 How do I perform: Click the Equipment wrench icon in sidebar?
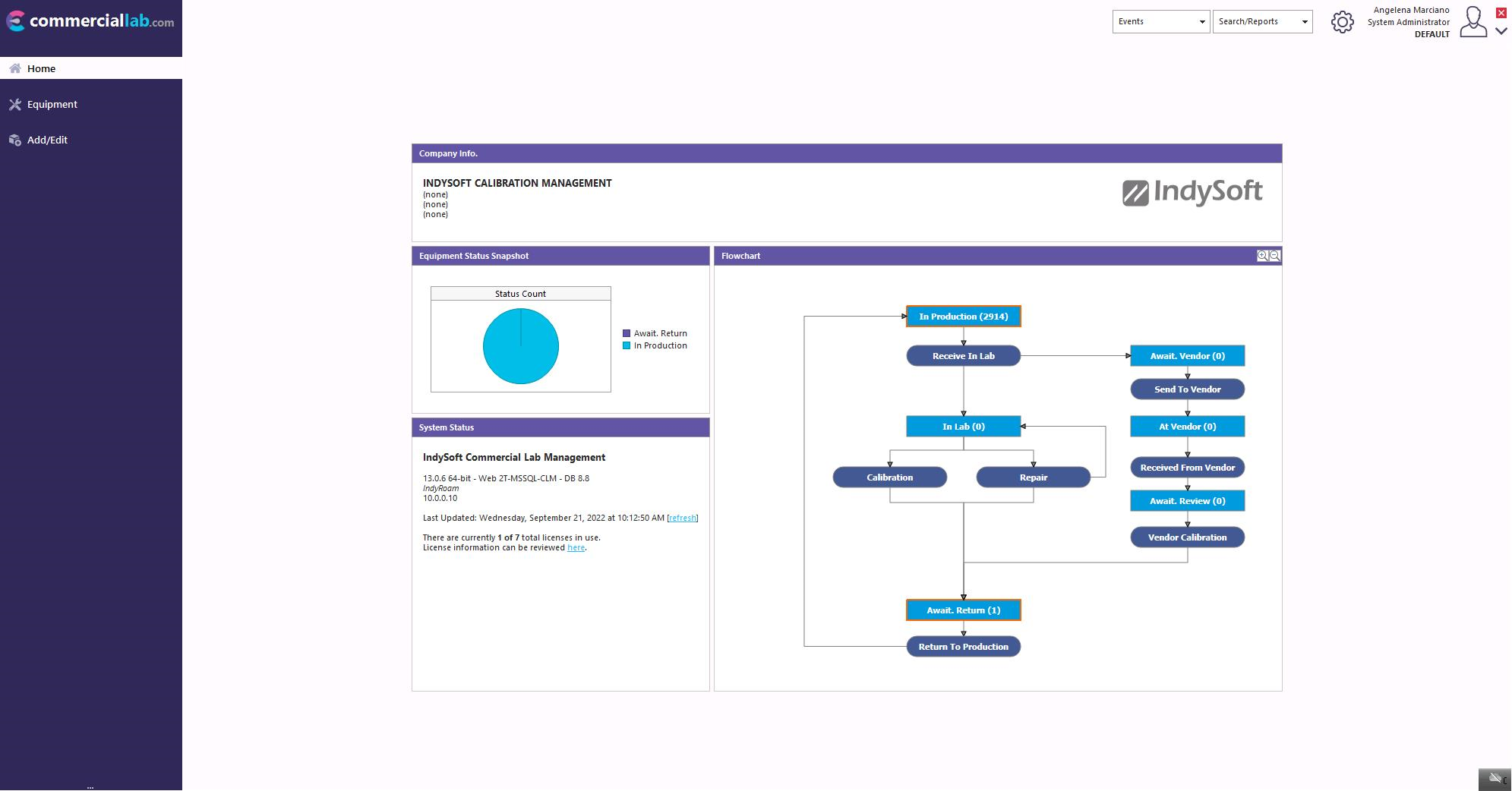coord(14,105)
